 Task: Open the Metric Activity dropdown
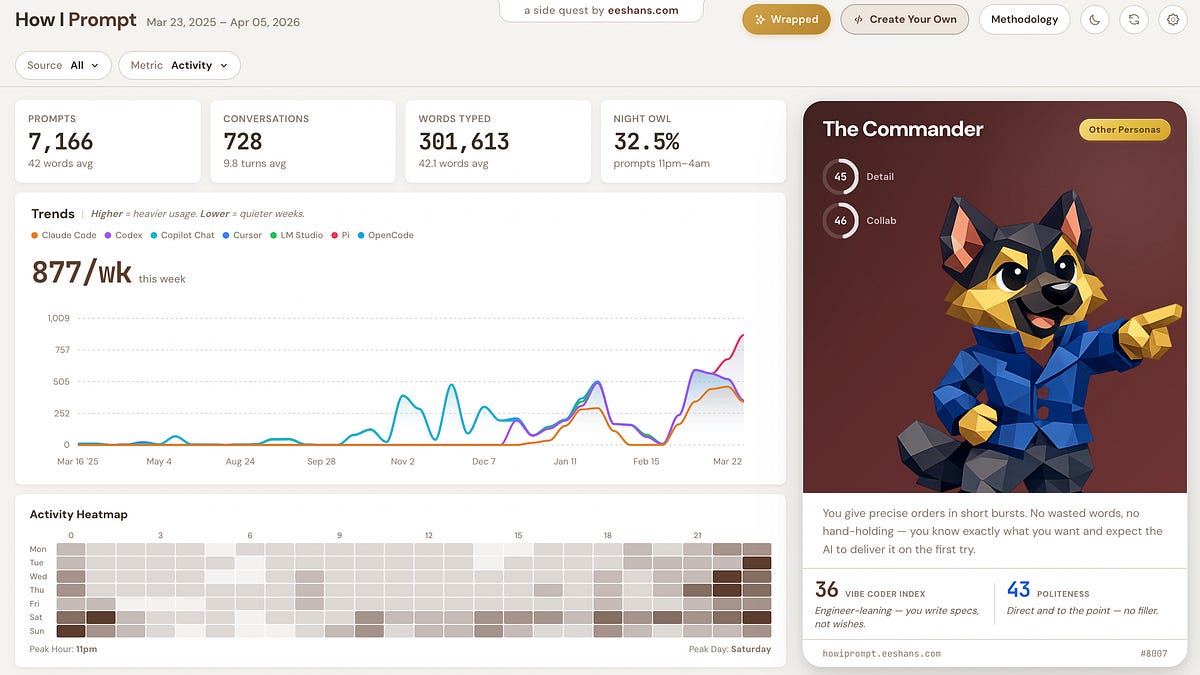179,64
